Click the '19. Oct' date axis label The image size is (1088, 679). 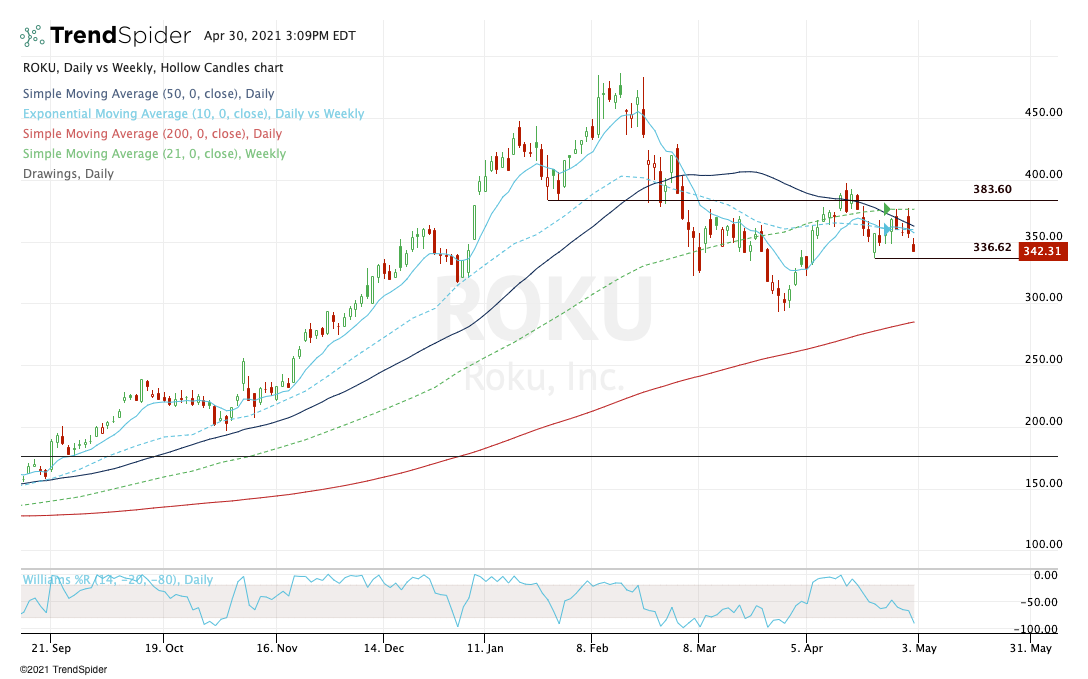(x=164, y=648)
